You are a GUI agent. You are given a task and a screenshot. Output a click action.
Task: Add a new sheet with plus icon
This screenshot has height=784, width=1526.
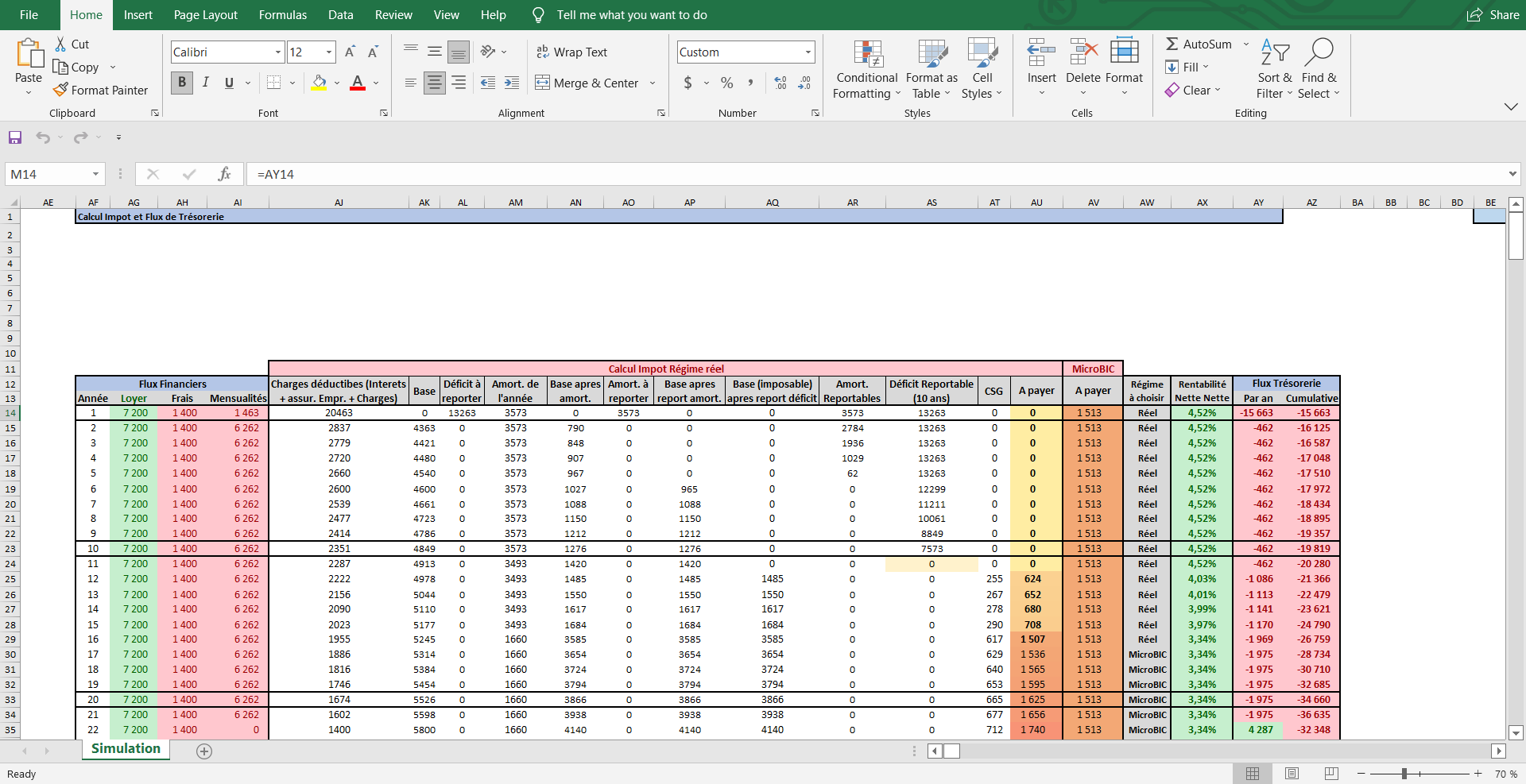(x=204, y=751)
